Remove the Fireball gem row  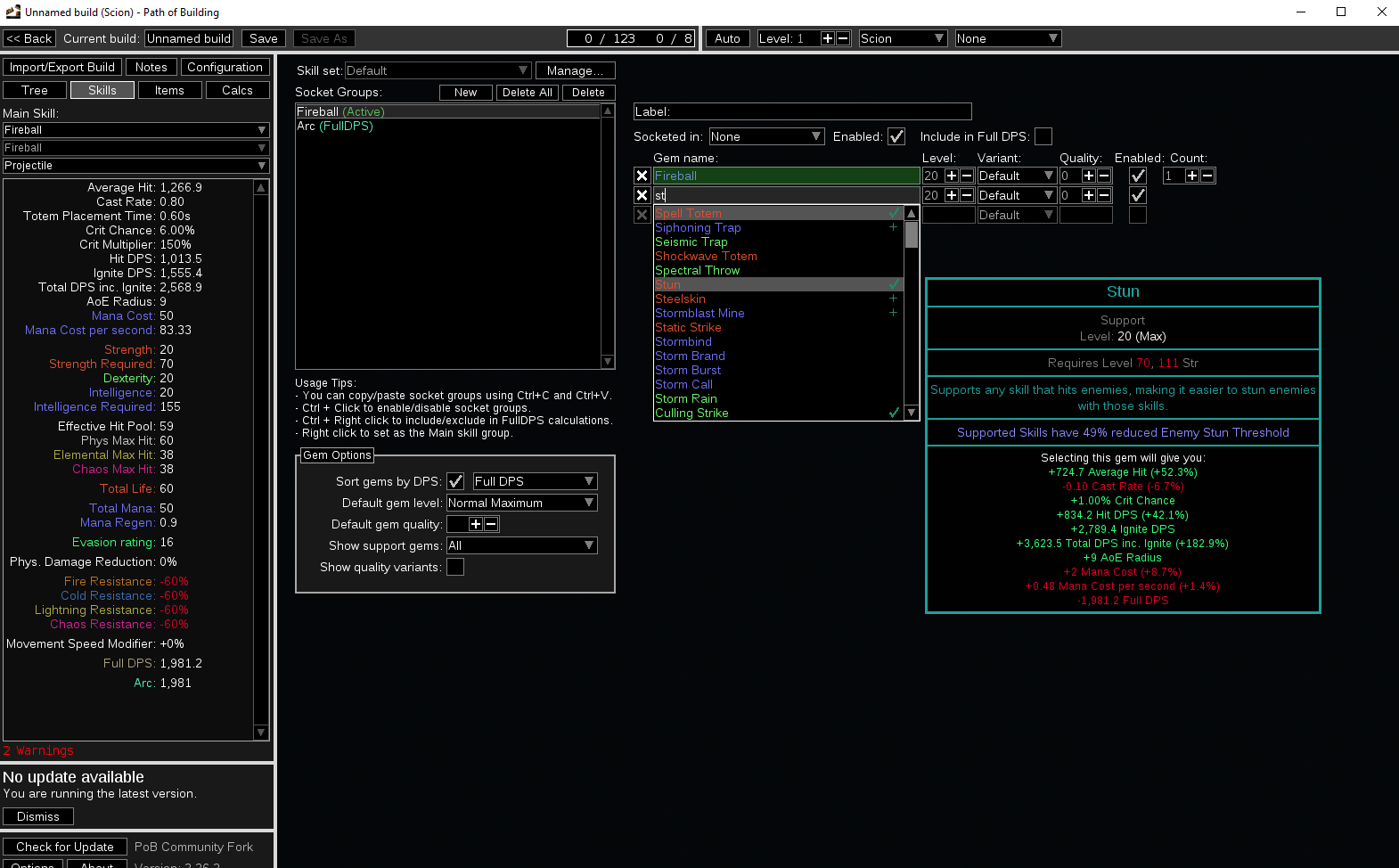[642, 176]
